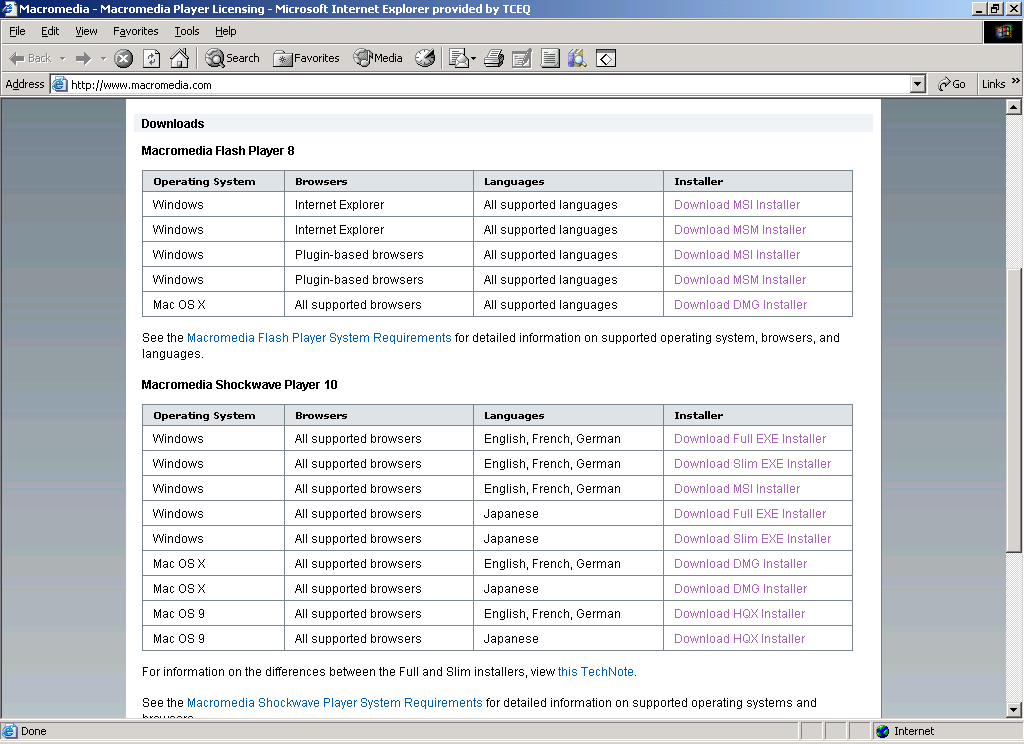
Task: Click the Windows flag throbber logo
Action: tap(1003, 31)
